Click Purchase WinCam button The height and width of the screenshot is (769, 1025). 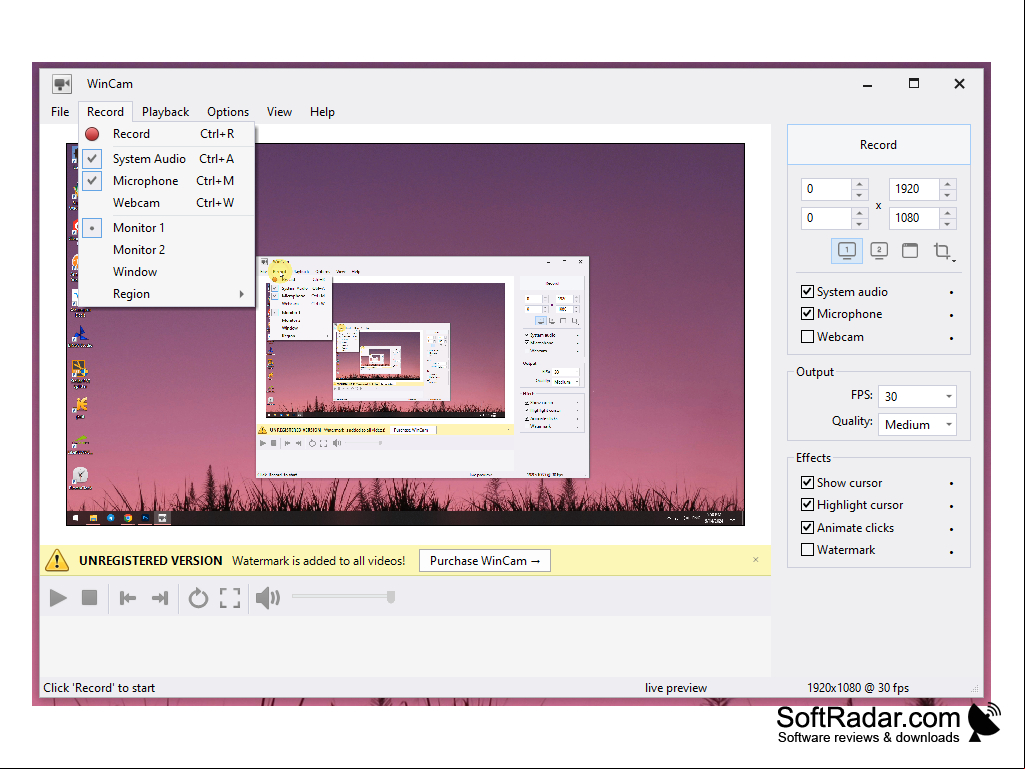click(484, 560)
